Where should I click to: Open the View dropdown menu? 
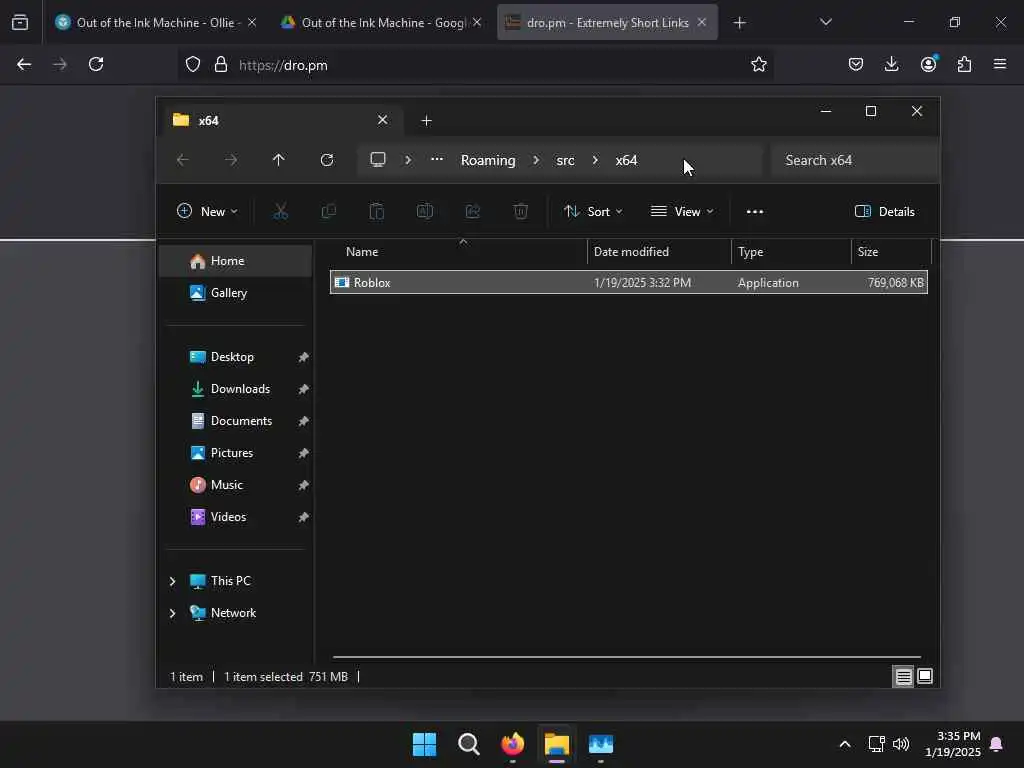[682, 211]
